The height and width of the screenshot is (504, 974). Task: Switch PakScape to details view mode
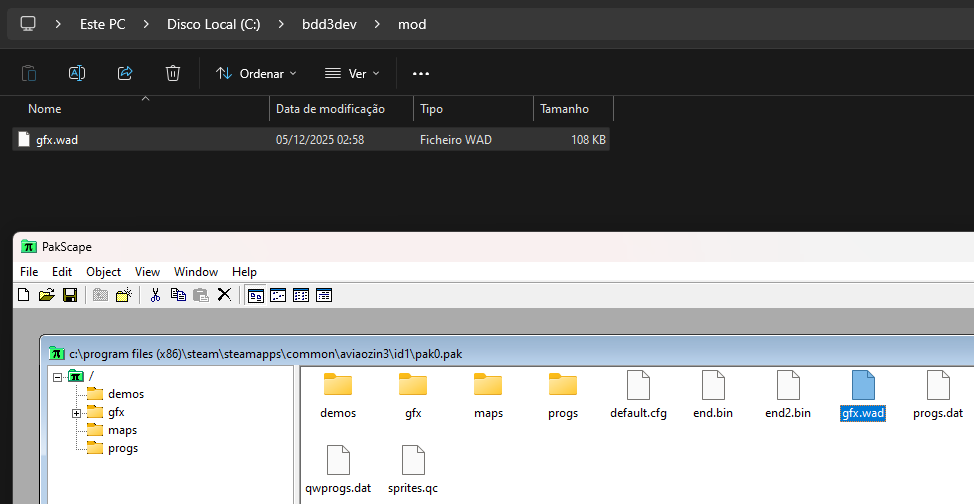click(x=324, y=295)
